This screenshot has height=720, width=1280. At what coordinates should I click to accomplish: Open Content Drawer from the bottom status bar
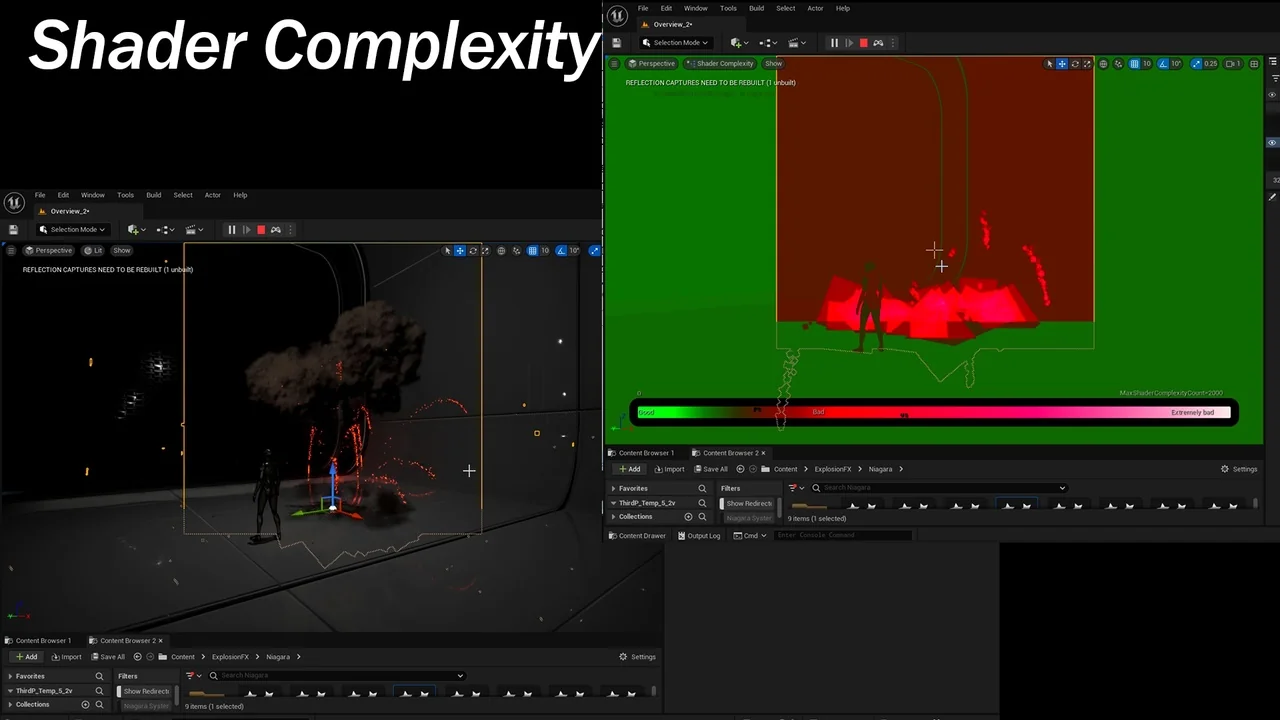(637, 536)
